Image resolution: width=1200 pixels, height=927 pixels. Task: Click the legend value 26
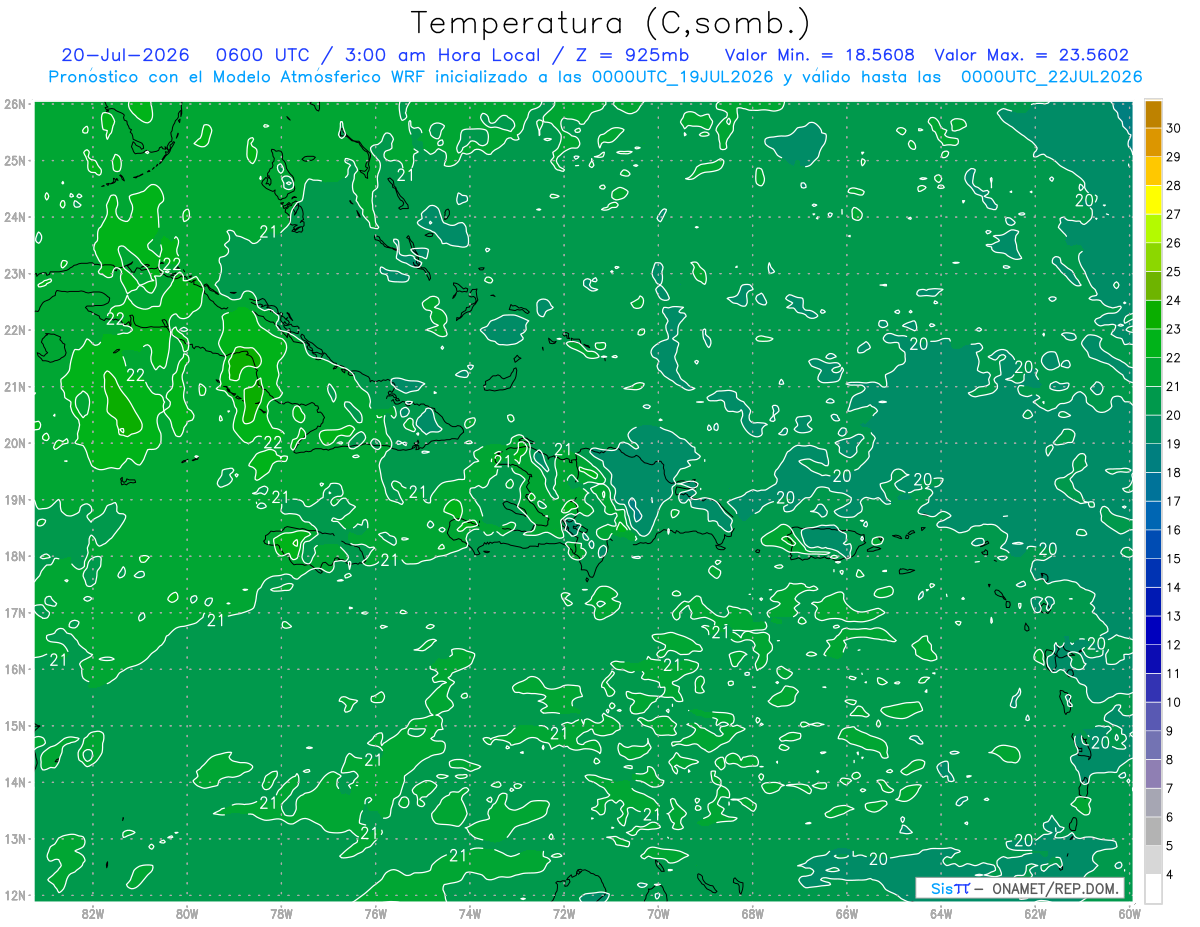[x=1174, y=243]
